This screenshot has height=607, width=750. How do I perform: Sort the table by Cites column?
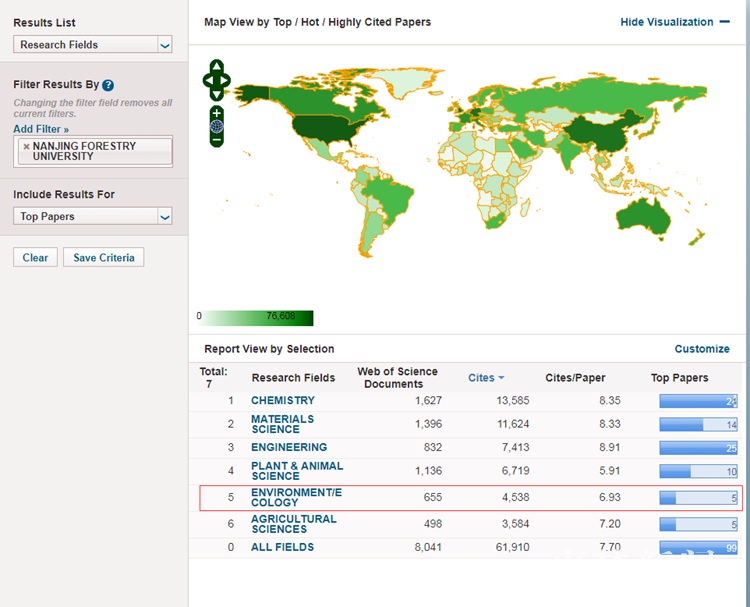[x=486, y=378]
